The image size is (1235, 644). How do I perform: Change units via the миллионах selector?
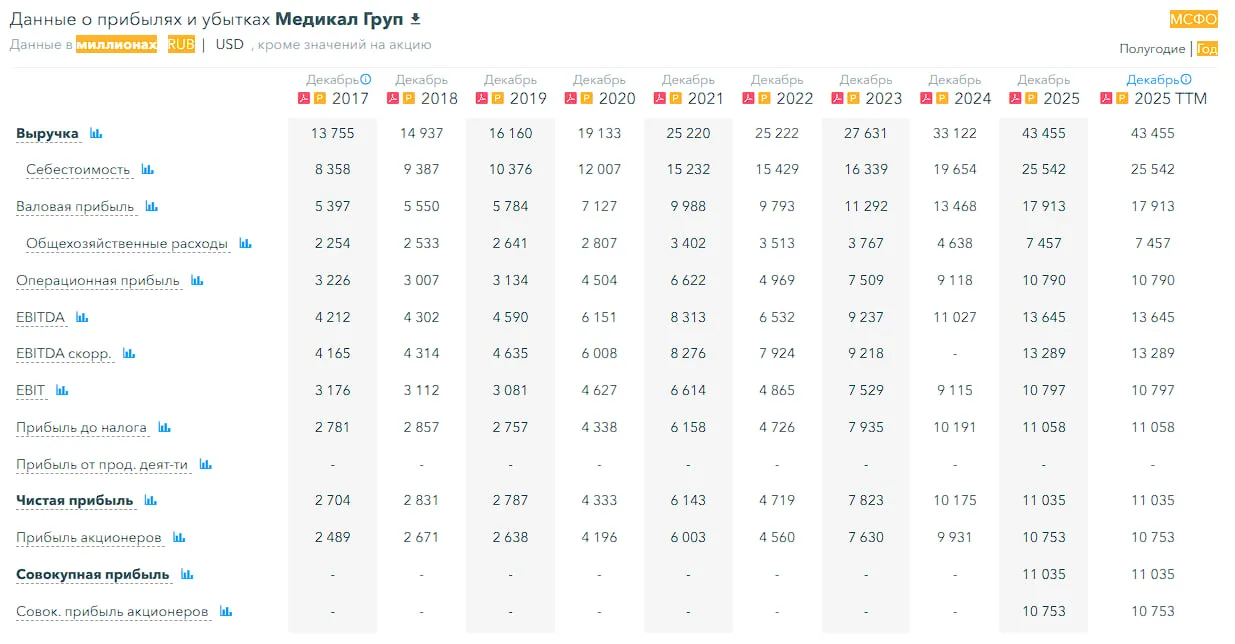click(x=117, y=45)
